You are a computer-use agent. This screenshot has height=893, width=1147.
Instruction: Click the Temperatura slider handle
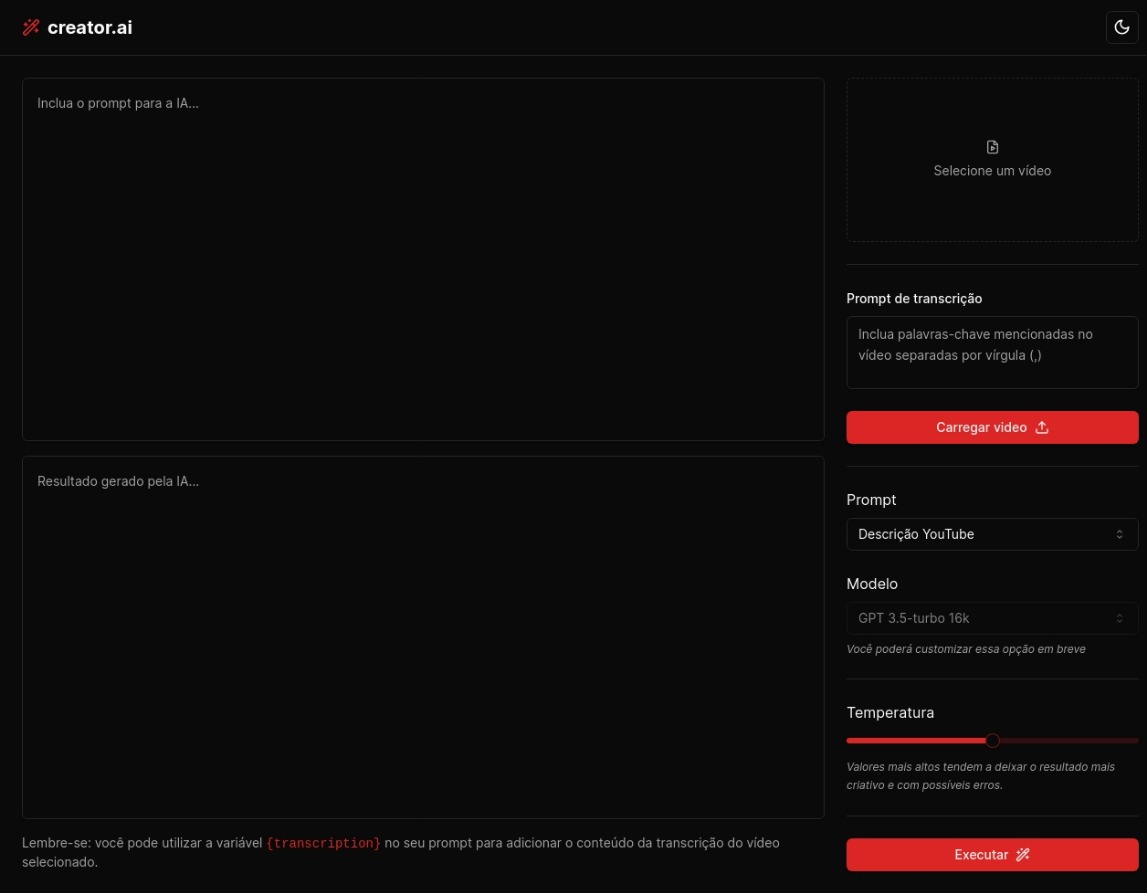tap(992, 740)
